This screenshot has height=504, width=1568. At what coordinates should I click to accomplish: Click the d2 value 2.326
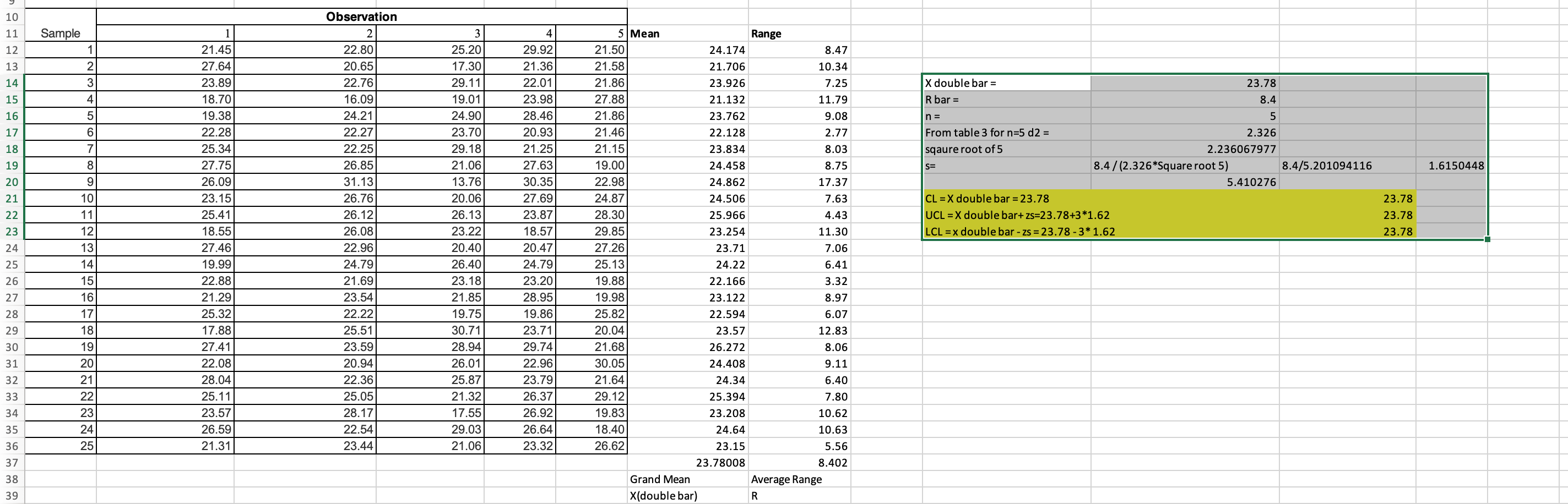1185,133
